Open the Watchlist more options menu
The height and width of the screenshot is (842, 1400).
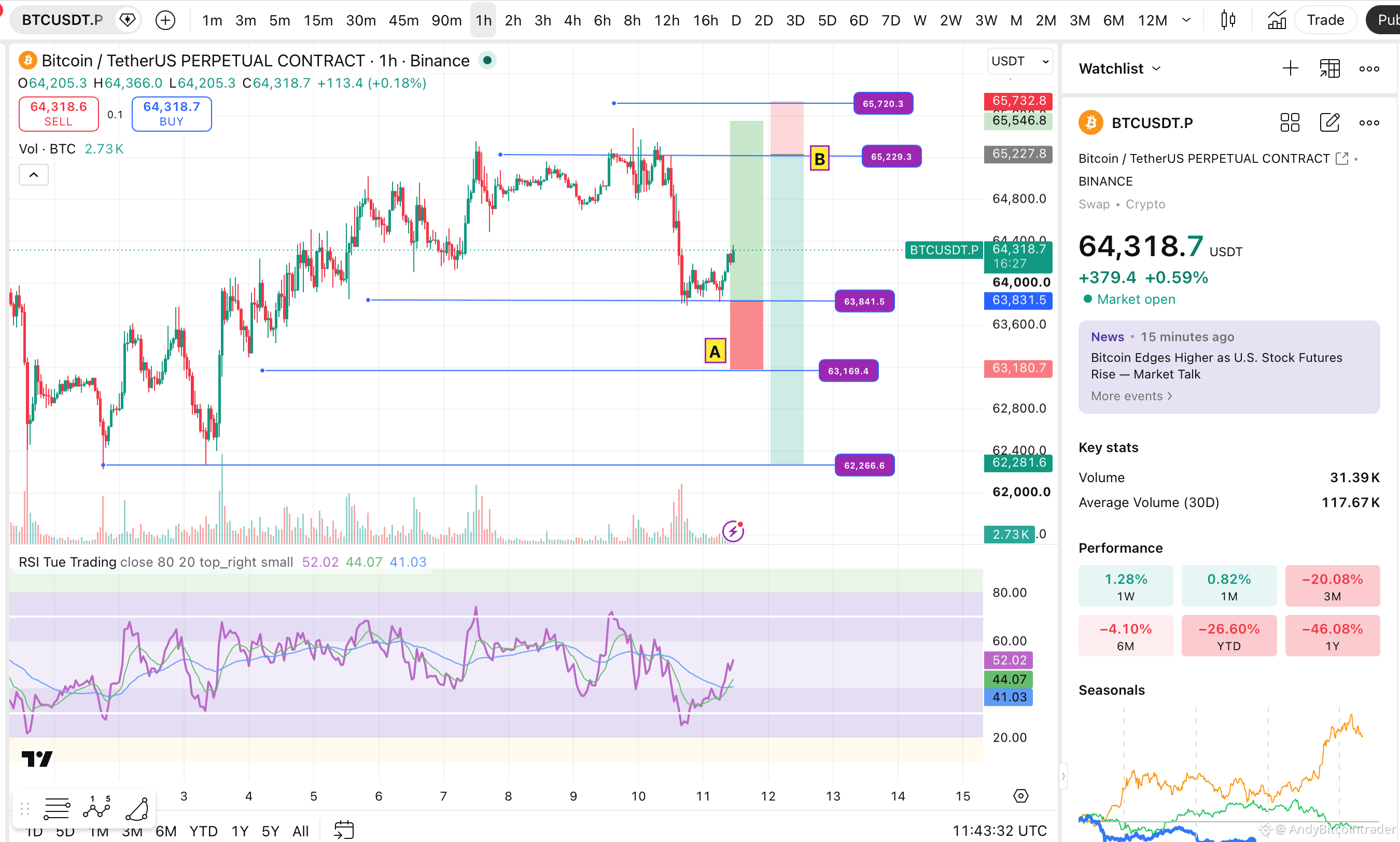1369,68
